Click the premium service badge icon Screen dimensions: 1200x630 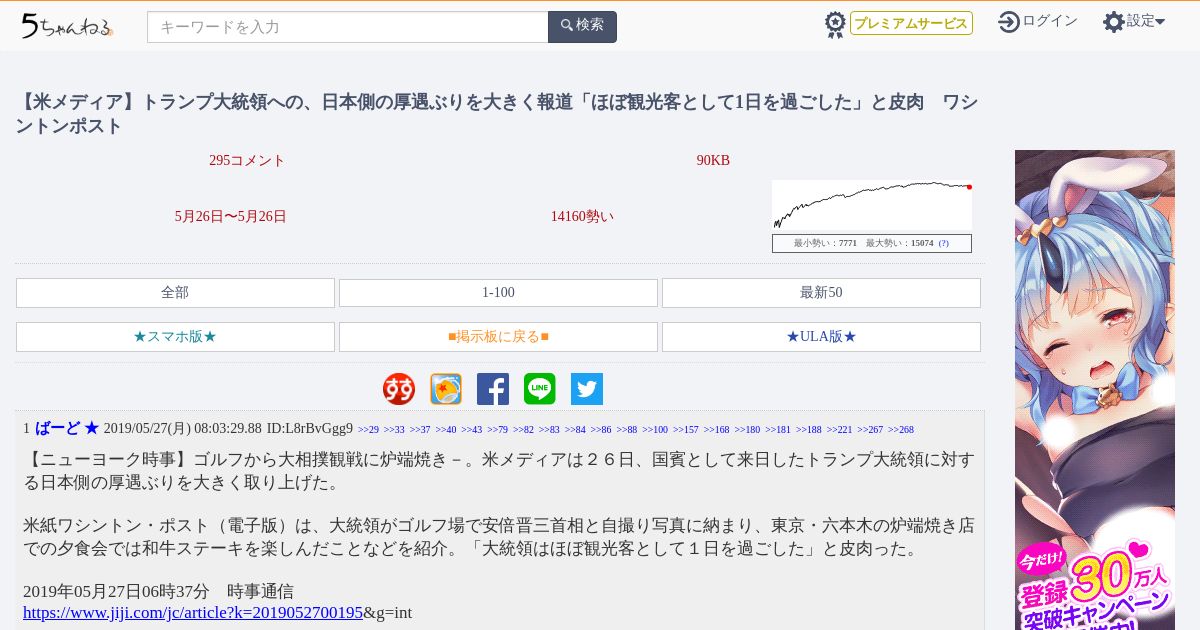[835, 24]
